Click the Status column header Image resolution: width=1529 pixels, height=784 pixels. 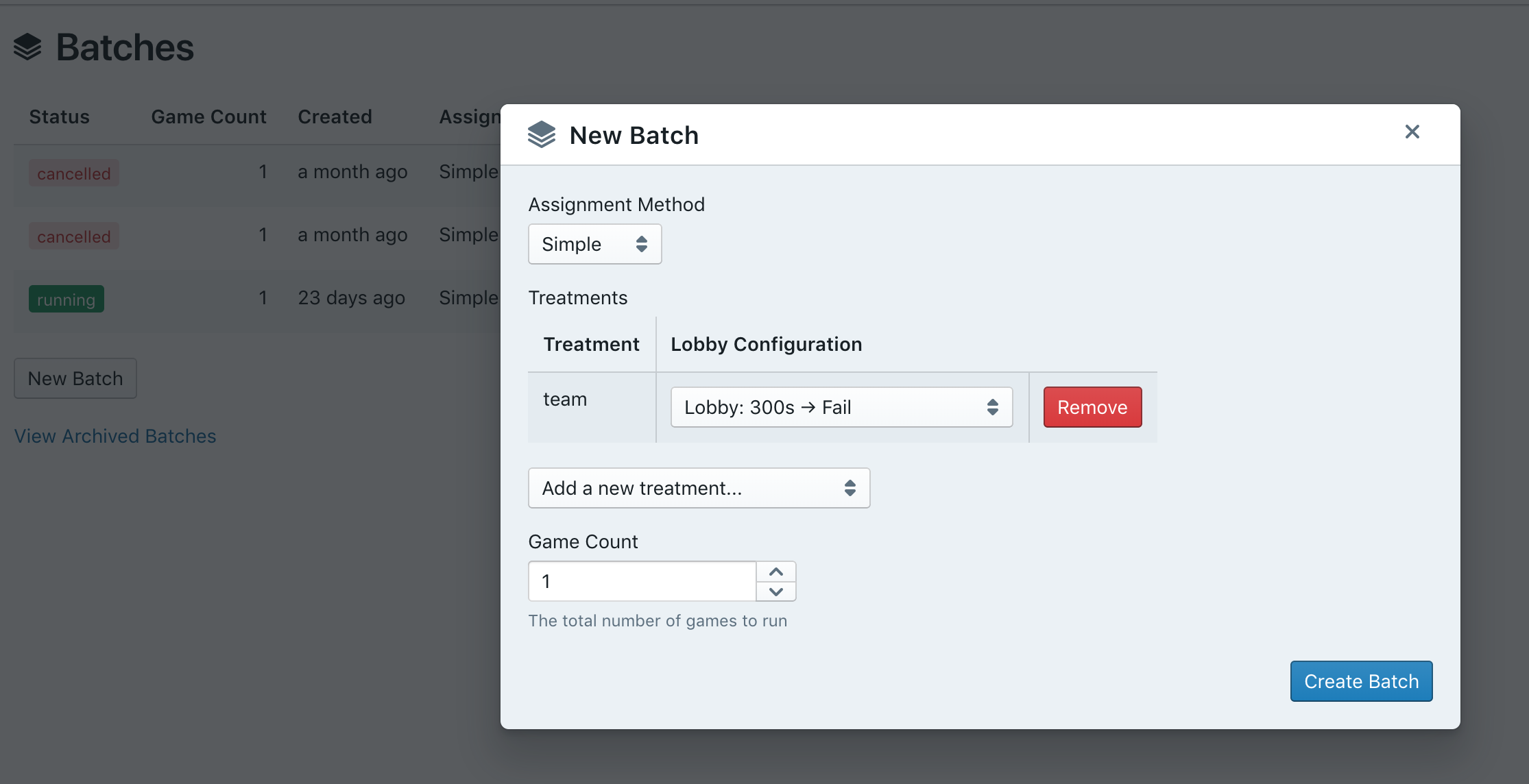[59, 117]
